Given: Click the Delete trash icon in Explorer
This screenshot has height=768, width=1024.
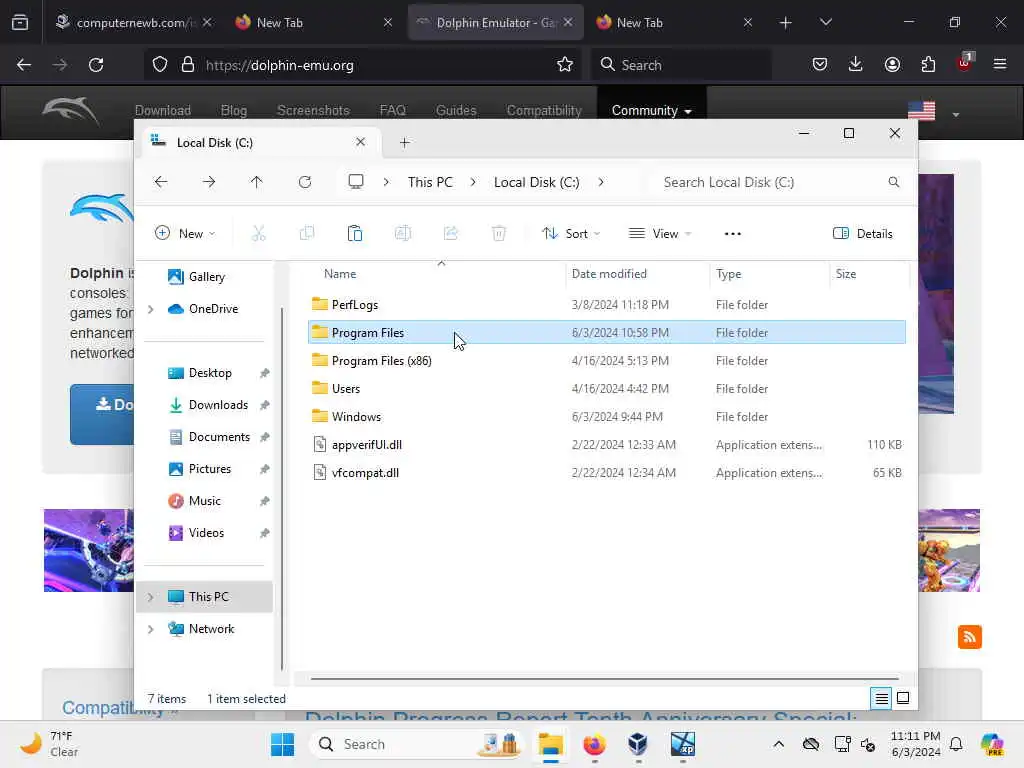Looking at the screenshot, I should coord(499,233).
